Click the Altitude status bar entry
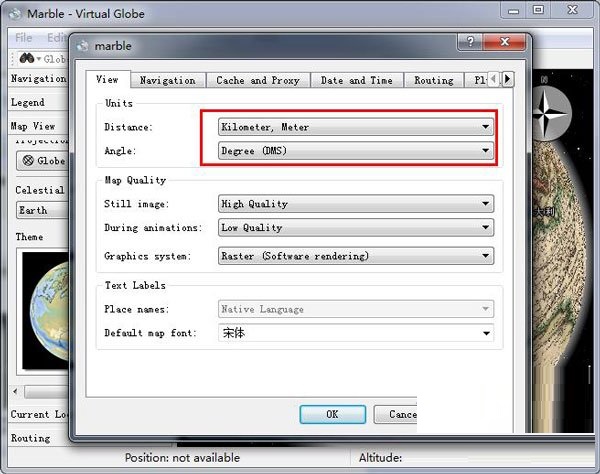Image resolution: width=600 pixels, height=474 pixels. coord(380,458)
